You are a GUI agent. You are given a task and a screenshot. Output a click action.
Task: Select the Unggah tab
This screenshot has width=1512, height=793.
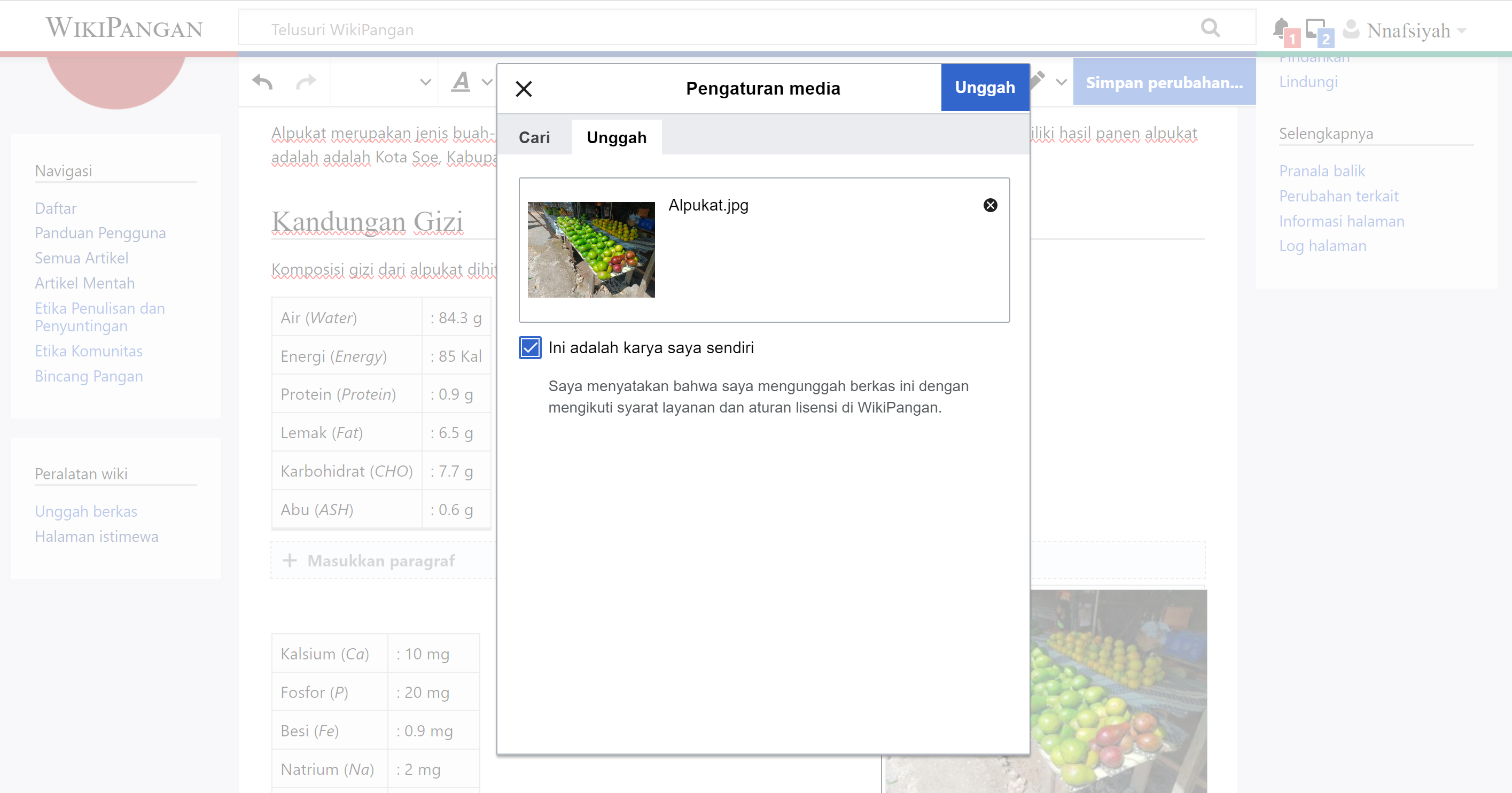[x=617, y=137]
